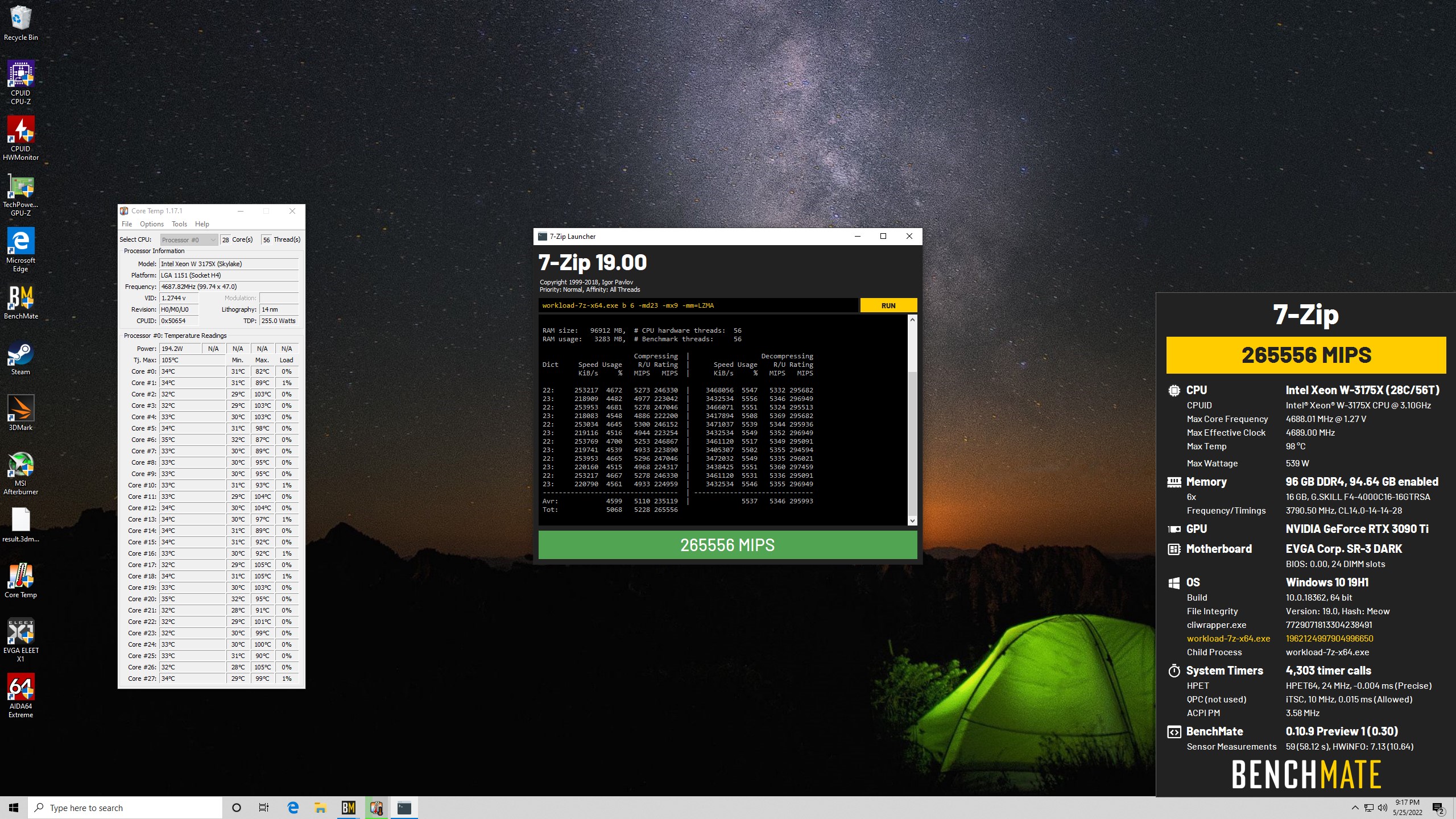Viewport: 1456px width, 819px height.
Task: Select the Core Temp desktop icon
Action: tap(20, 581)
